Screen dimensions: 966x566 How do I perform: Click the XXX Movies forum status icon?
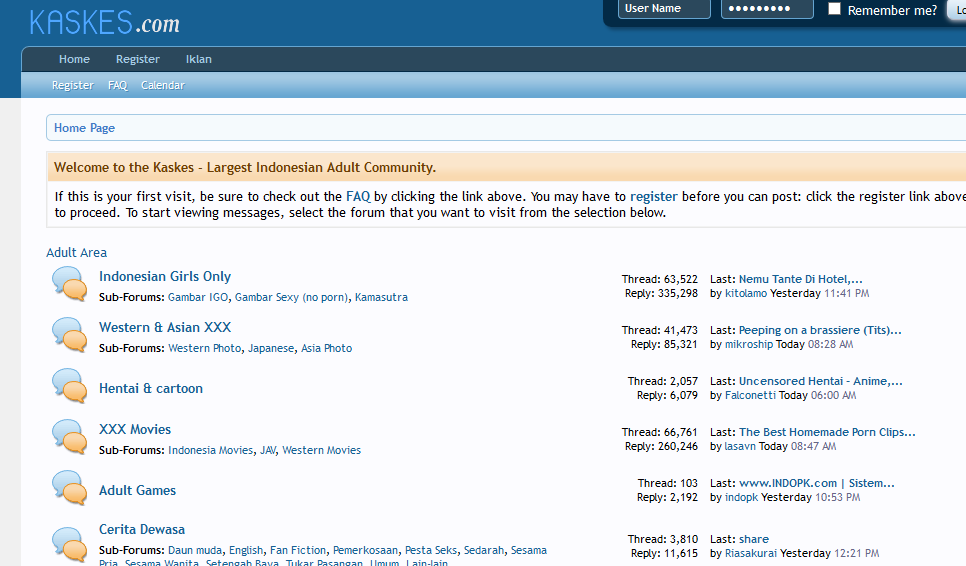[x=70, y=437]
